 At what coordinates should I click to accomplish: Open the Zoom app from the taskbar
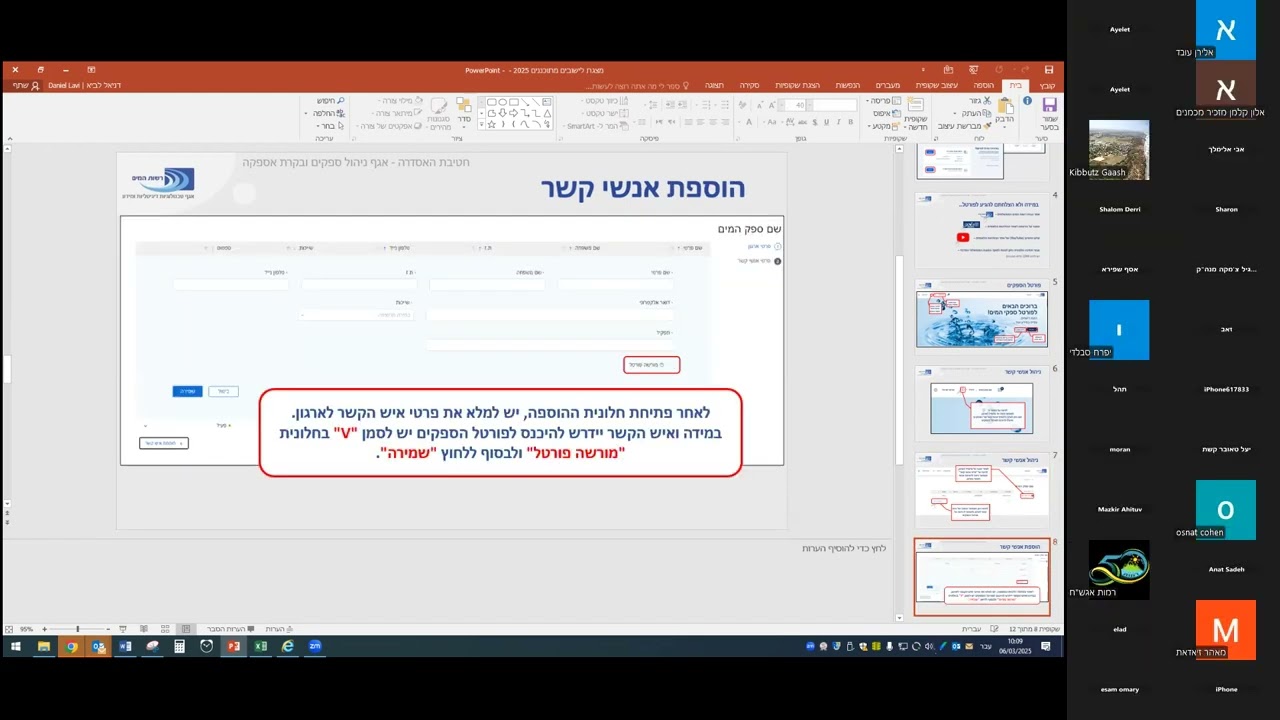314,647
